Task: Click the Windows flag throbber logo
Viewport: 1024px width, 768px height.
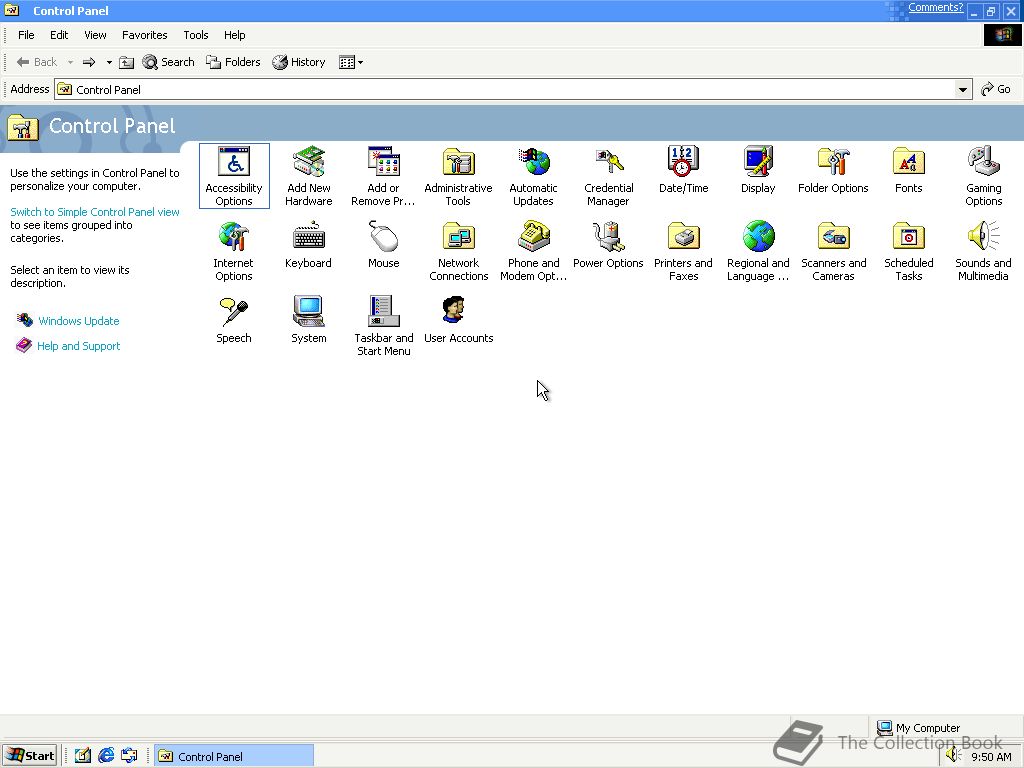Action: tap(1002, 35)
